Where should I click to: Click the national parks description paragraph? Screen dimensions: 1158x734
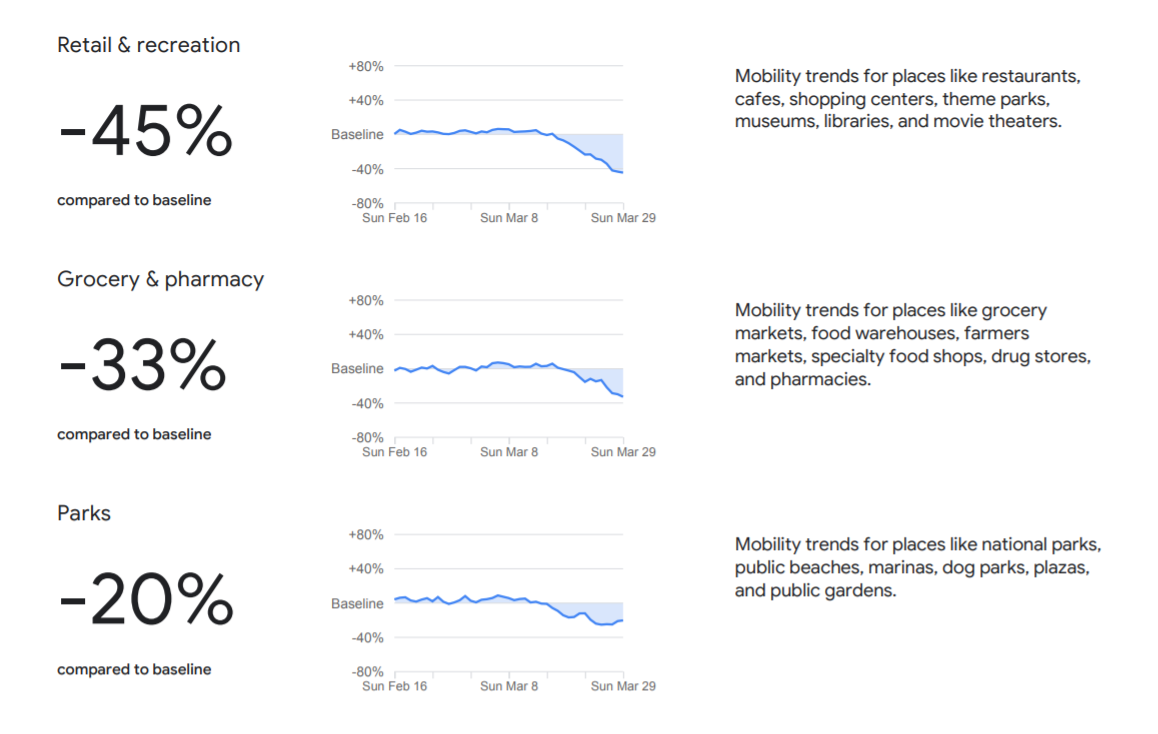917,567
